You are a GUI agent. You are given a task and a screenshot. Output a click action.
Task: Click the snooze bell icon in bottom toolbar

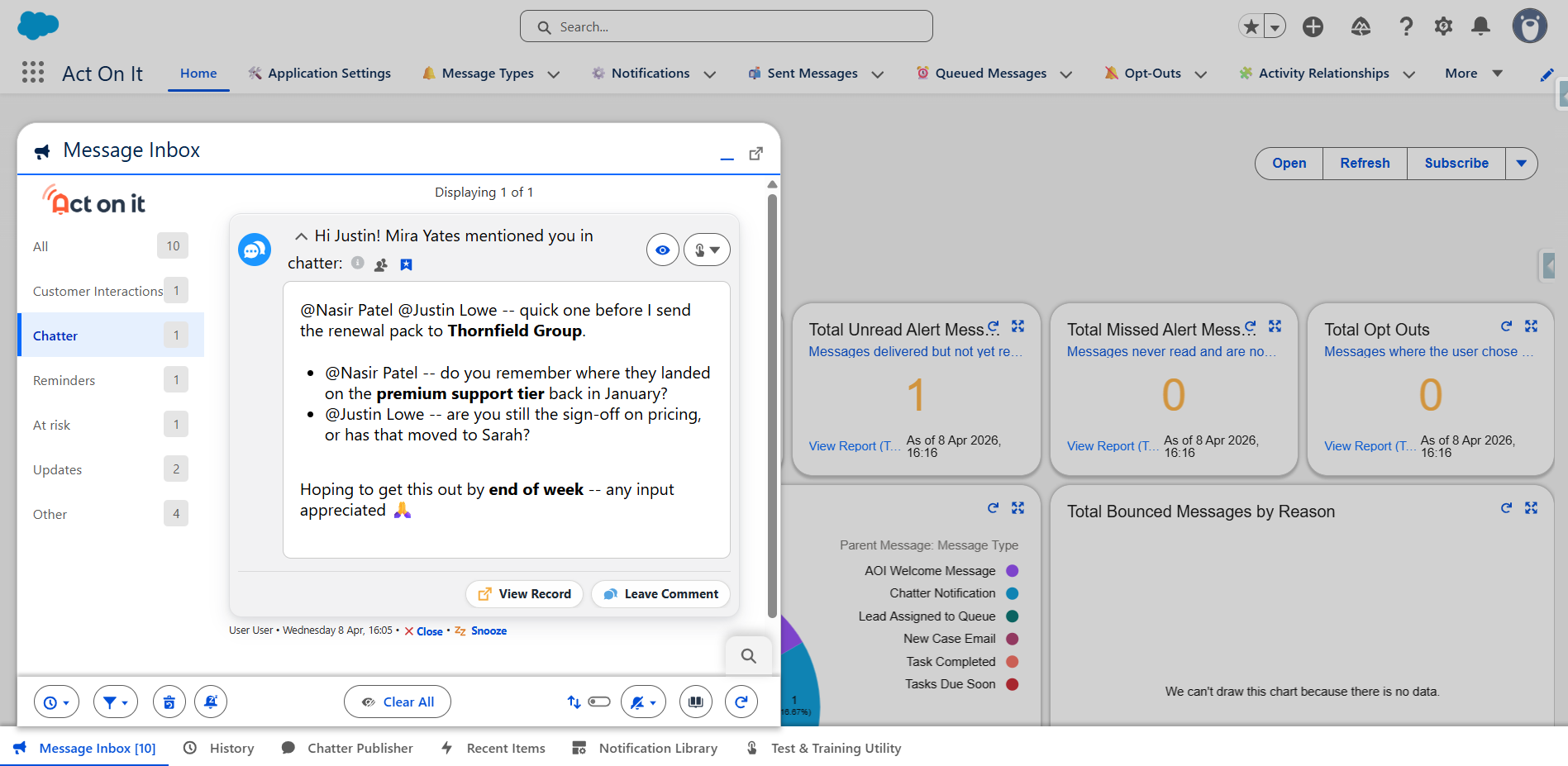211,702
